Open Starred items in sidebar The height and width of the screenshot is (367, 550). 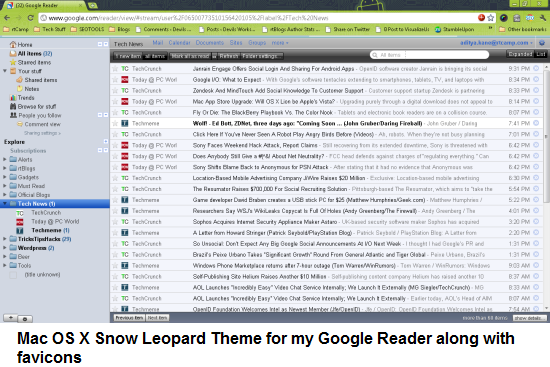point(34,62)
